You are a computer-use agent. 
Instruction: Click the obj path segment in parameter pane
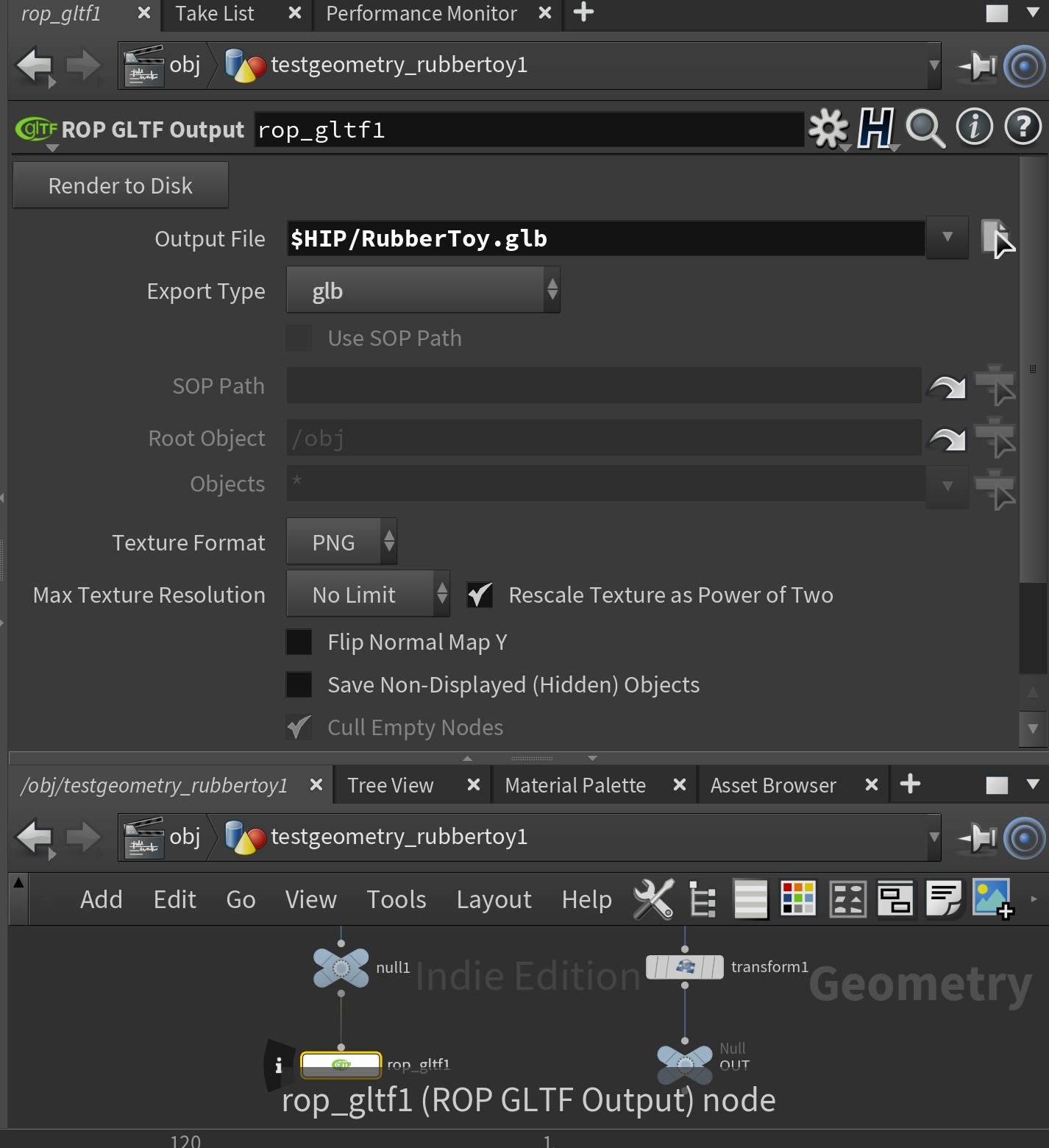[164, 65]
